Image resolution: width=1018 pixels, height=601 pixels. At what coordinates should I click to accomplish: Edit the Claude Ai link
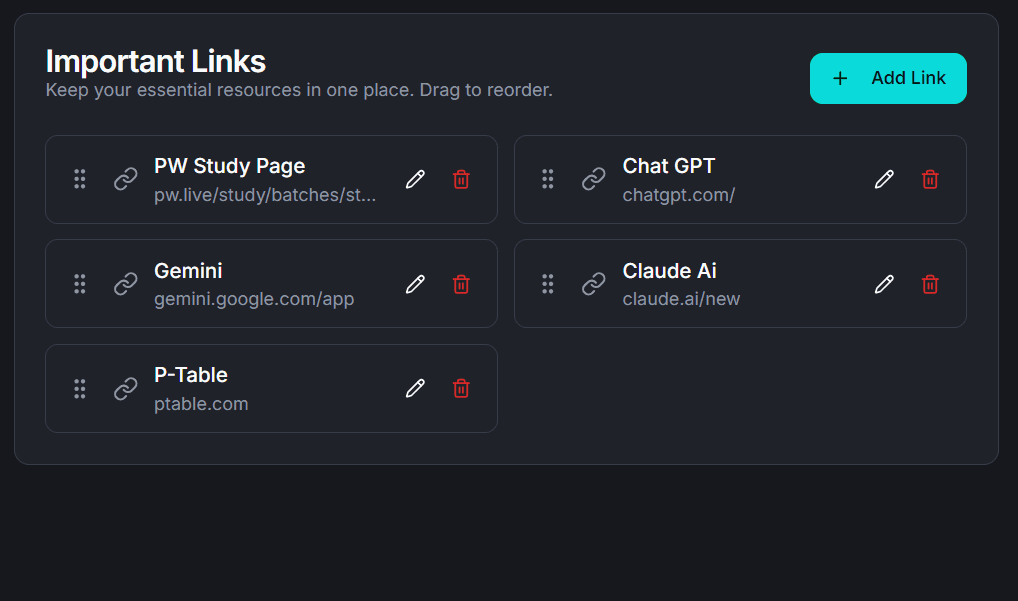point(884,284)
